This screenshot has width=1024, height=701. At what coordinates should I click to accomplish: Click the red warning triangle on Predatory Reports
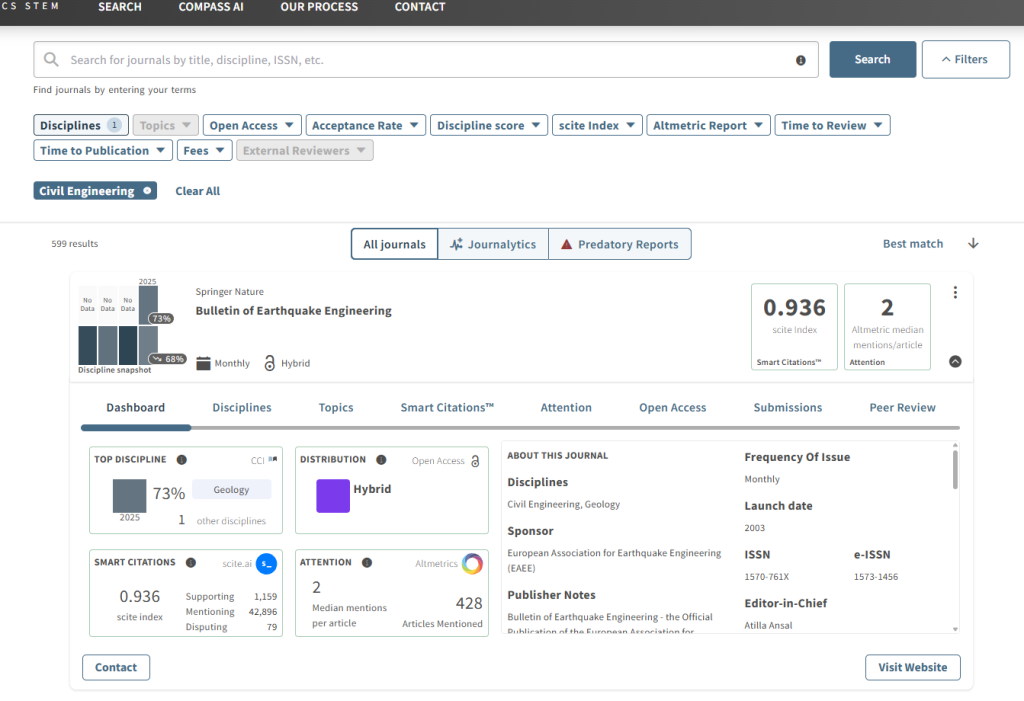(x=569, y=243)
